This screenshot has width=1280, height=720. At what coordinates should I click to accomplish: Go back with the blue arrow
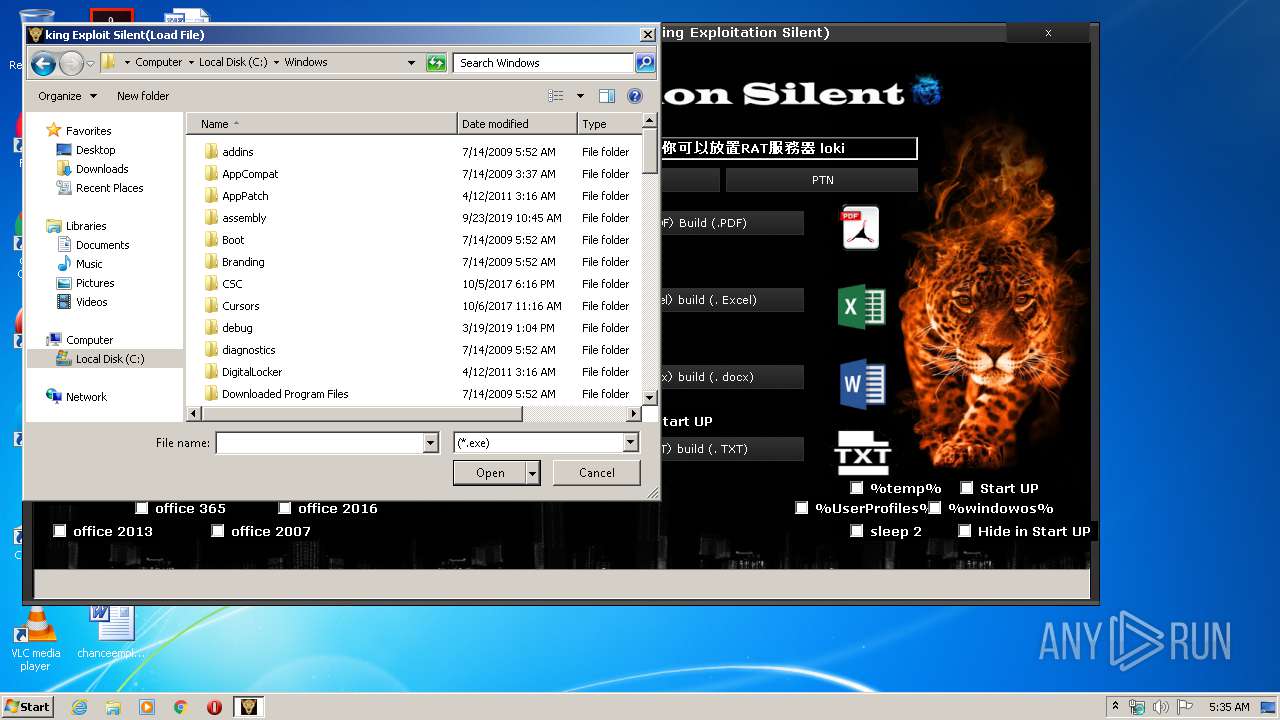click(43, 64)
